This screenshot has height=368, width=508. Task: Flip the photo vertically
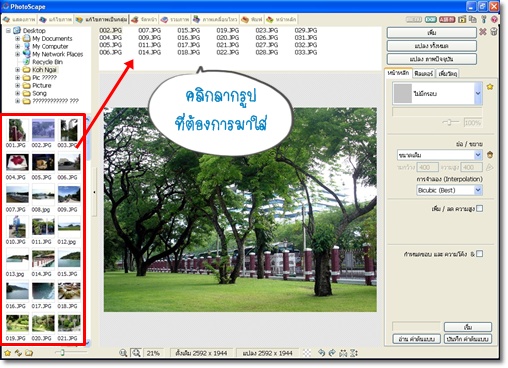[x=354, y=353]
